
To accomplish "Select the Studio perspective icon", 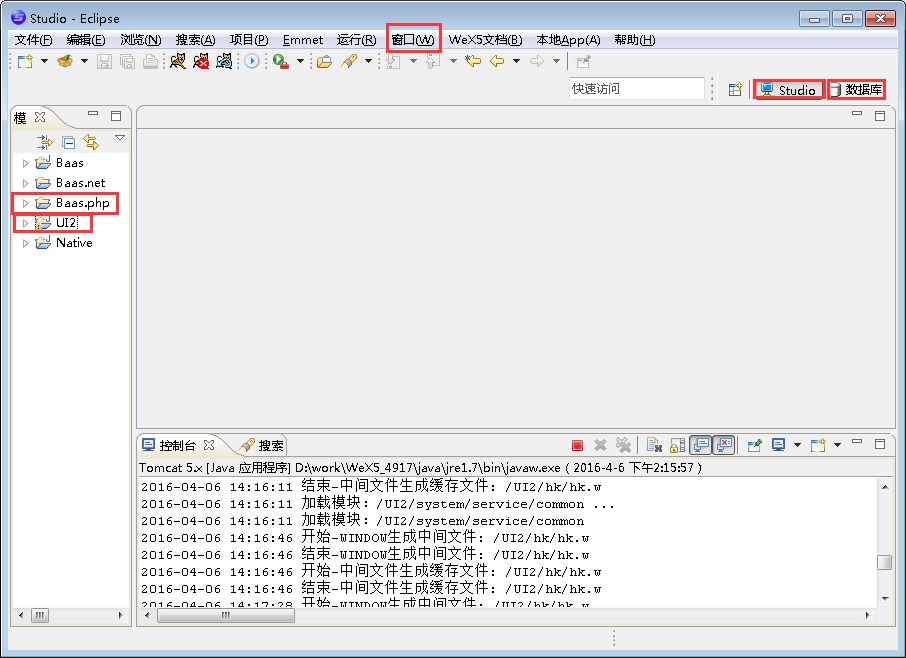I will pyautogui.click(x=789, y=89).
